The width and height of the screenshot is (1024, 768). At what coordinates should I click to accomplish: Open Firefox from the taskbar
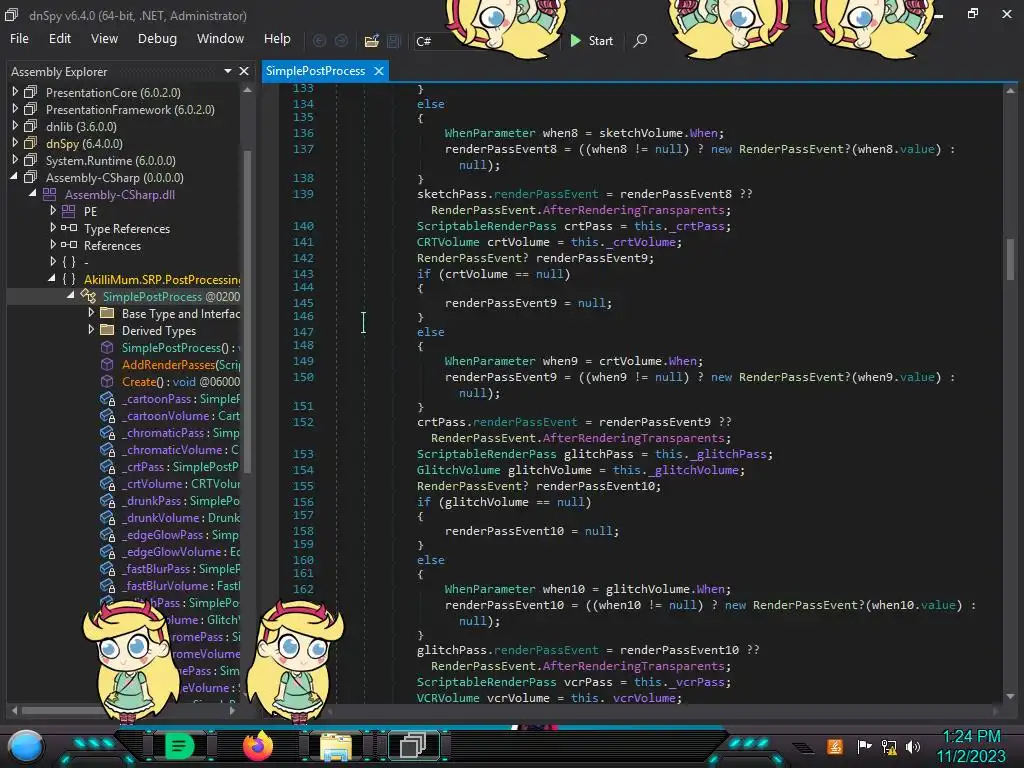[257, 746]
